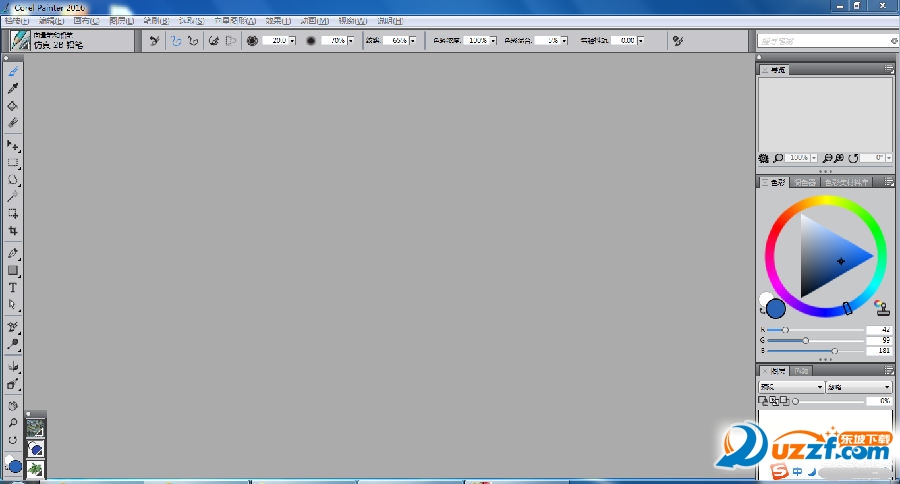Select the Paint Bucket tool

[13, 105]
